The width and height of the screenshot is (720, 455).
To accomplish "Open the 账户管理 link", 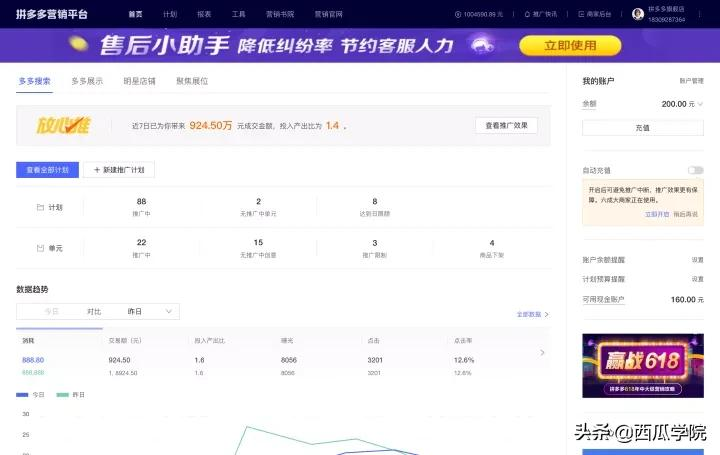I will coord(692,81).
